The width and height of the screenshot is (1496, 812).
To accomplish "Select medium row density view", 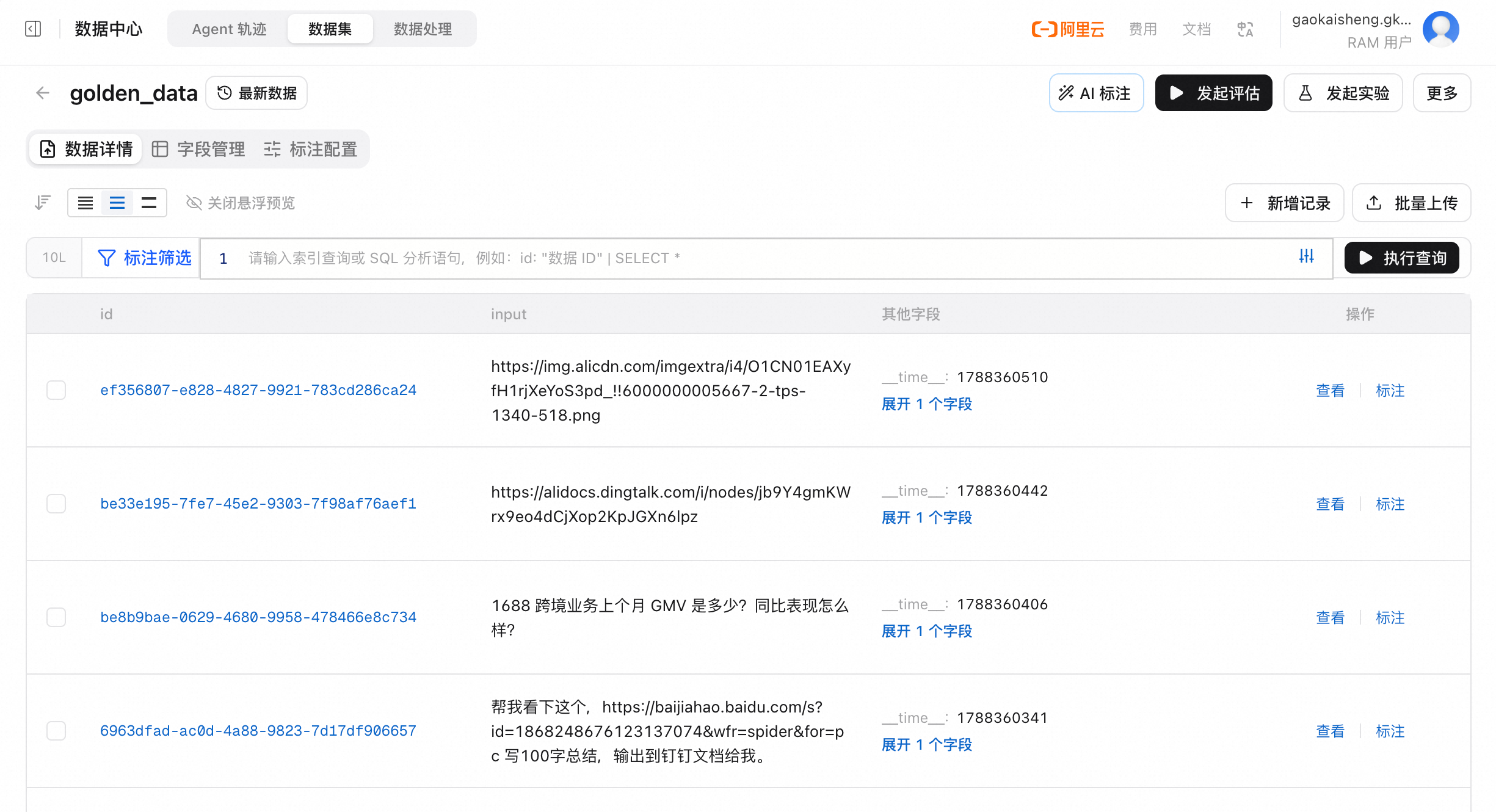I will (117, 203).
